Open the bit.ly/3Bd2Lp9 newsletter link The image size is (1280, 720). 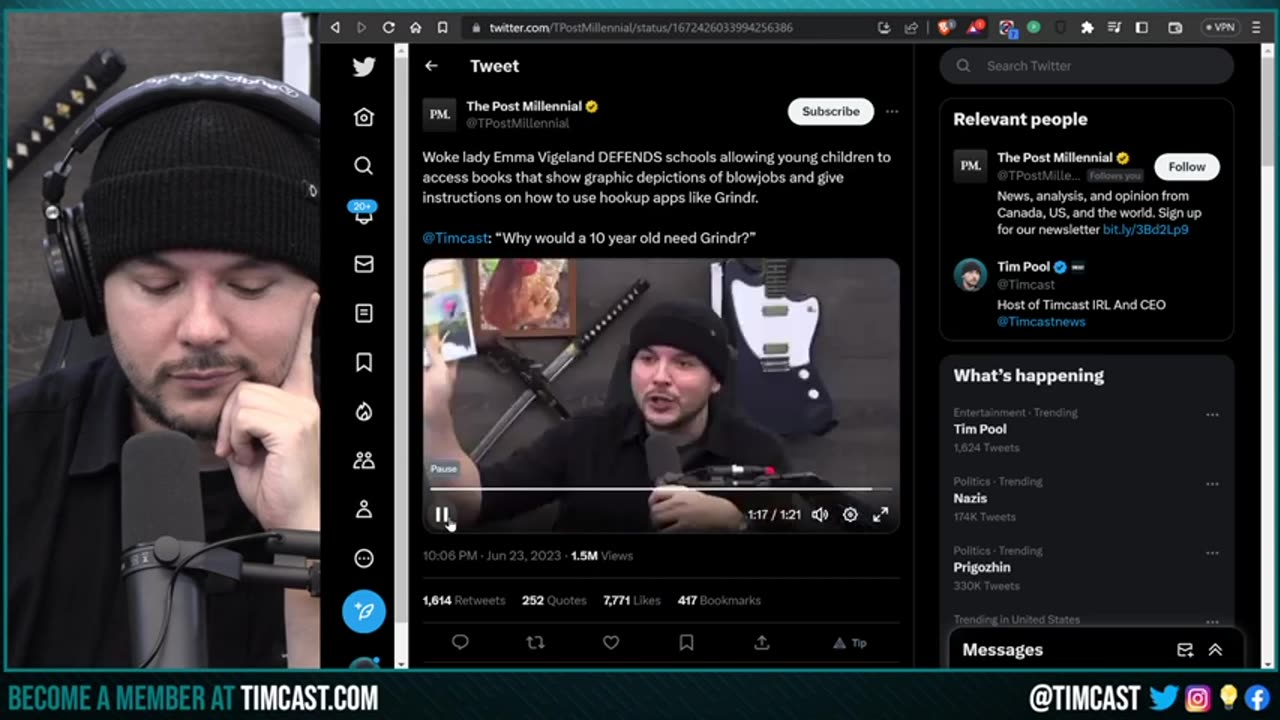click(x=1145, y=229)
